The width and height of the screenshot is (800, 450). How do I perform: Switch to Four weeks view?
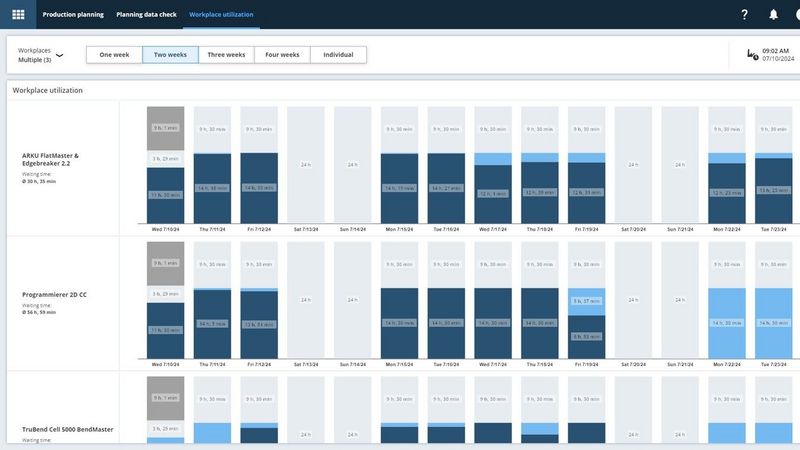click(282, 55)
